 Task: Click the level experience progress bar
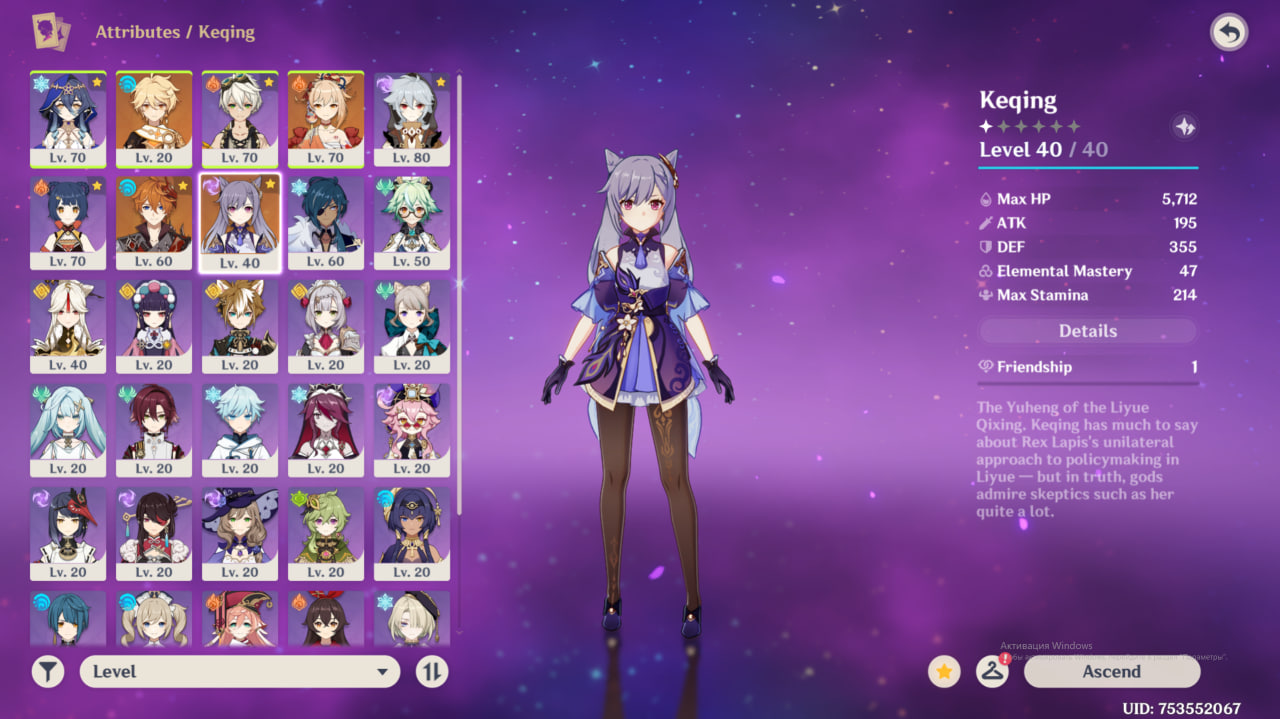(1087, 168)
